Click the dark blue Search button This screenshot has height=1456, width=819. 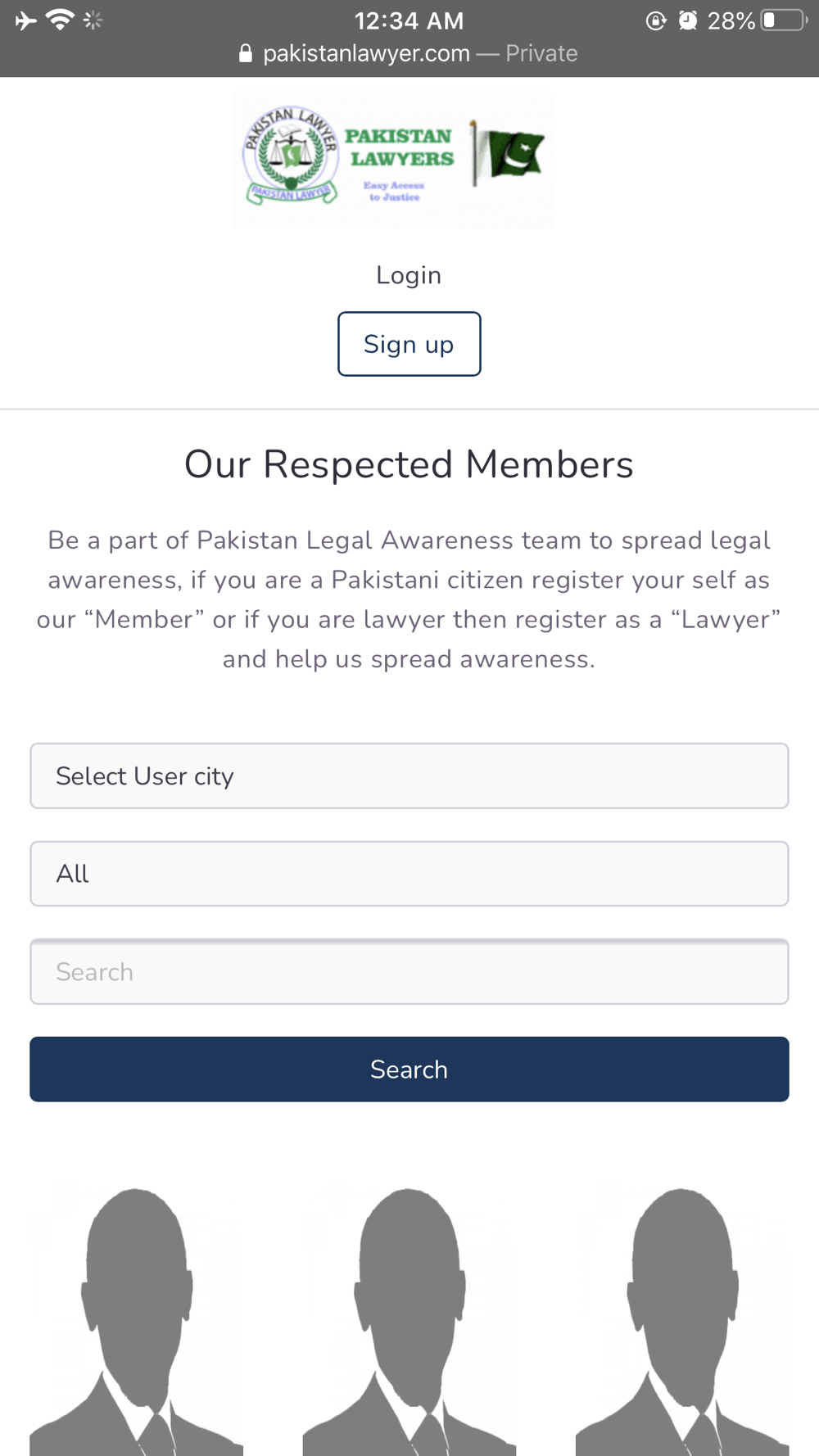tap(409, 1069)
